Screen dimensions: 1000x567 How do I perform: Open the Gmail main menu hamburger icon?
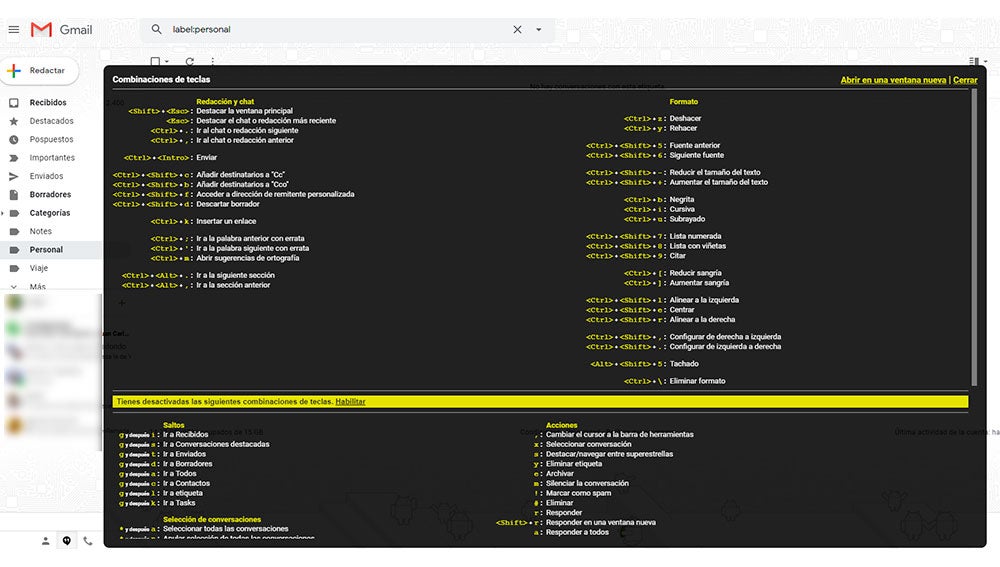pos(14,29)
